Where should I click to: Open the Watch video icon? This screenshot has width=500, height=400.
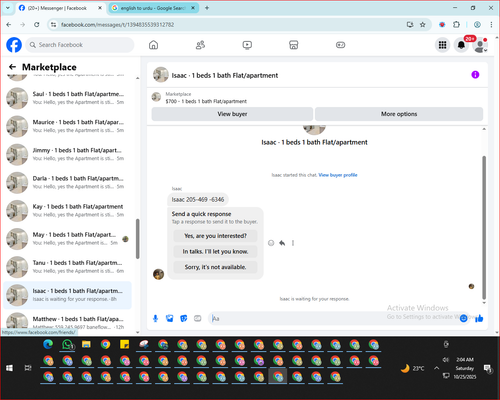247,45
